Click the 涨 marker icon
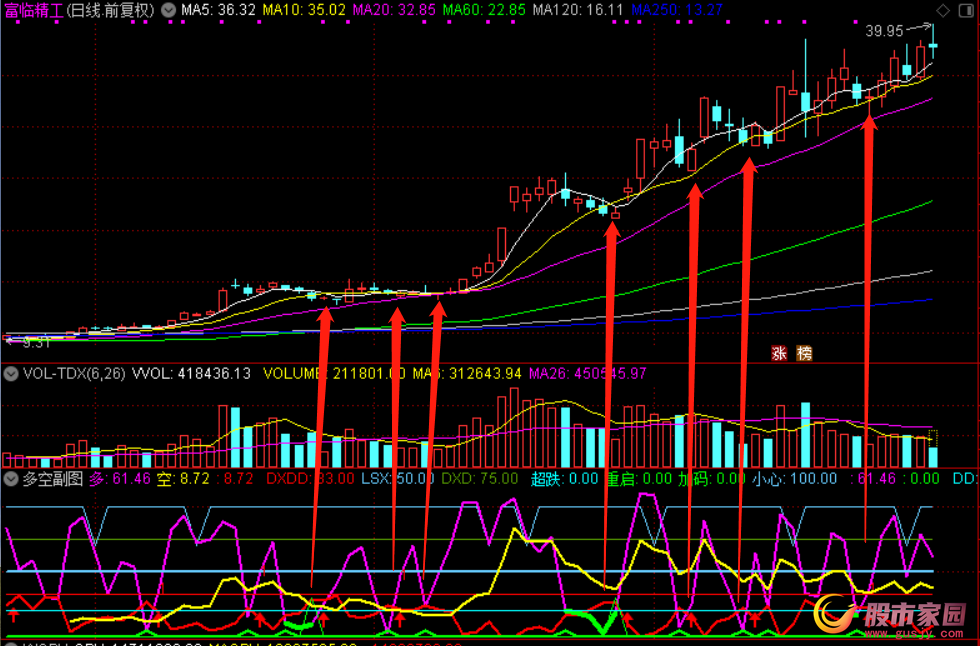This screenshot has width=980, height=646. (779, 353)
